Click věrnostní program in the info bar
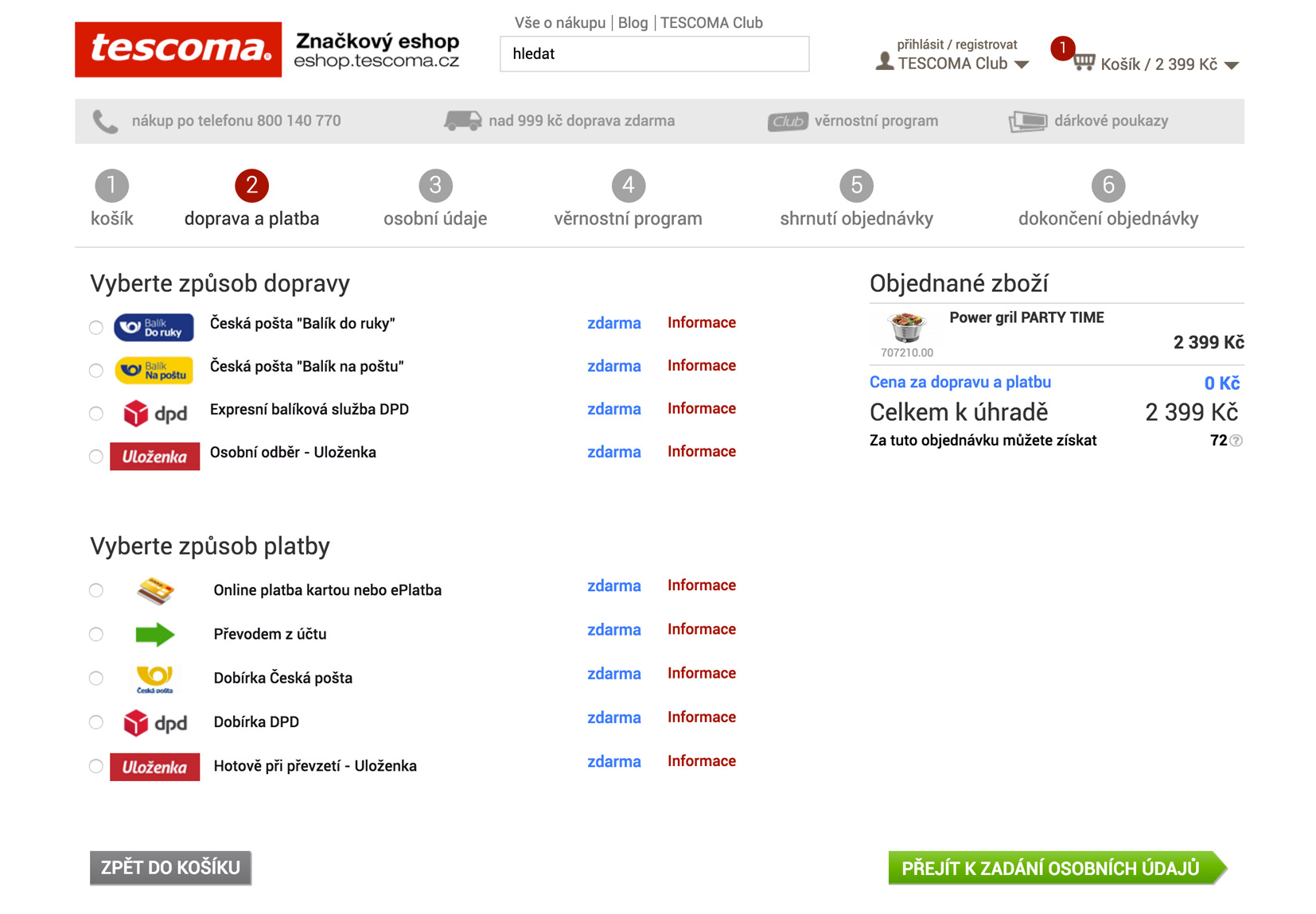 pos(876,121)
